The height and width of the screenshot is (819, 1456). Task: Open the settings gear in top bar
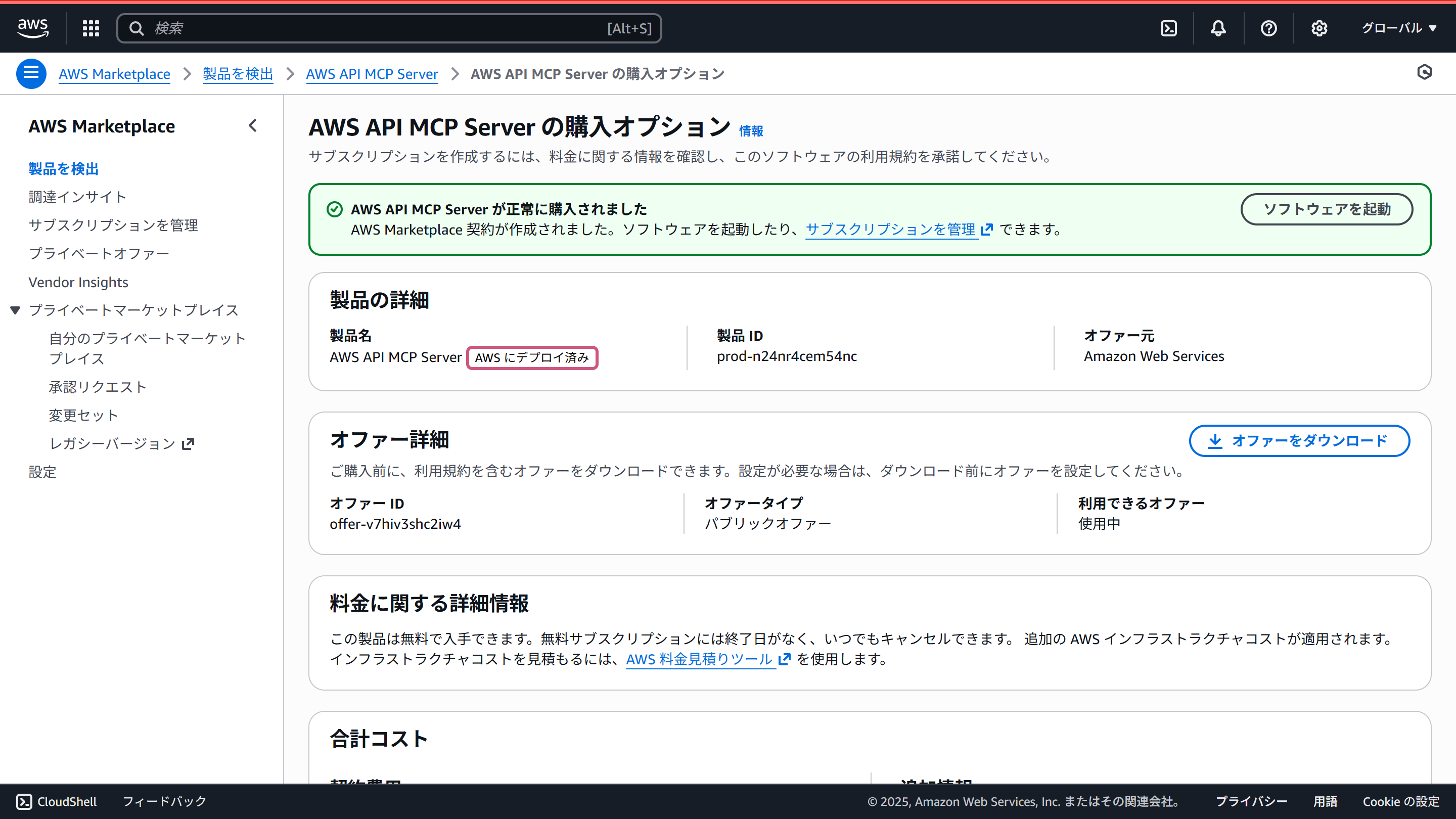(1319, 28)
